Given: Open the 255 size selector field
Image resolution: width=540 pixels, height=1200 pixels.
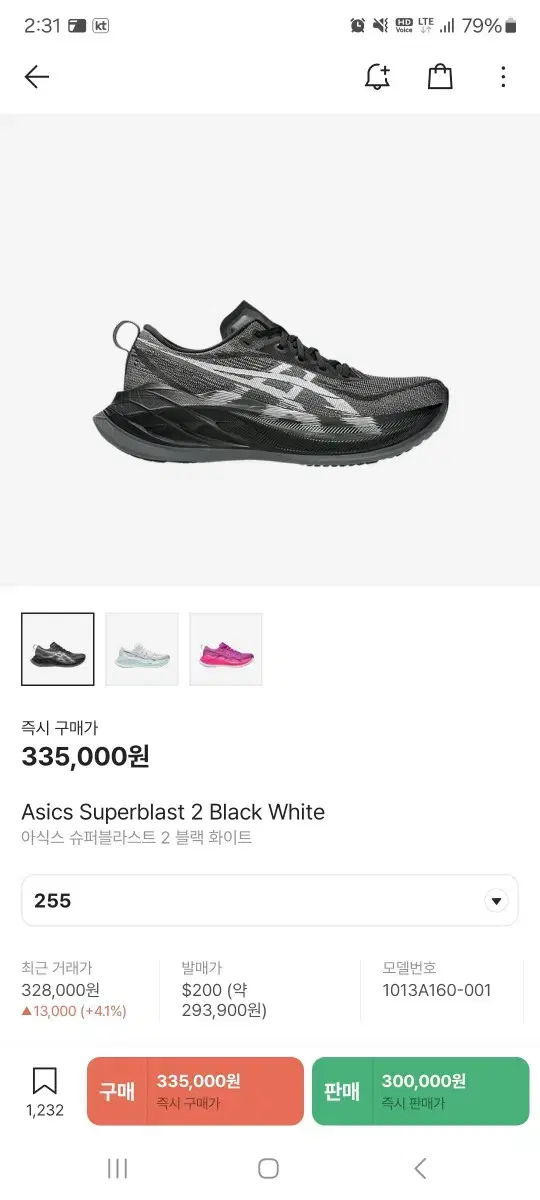Looking at the screenshot, I should pos(270,901).
